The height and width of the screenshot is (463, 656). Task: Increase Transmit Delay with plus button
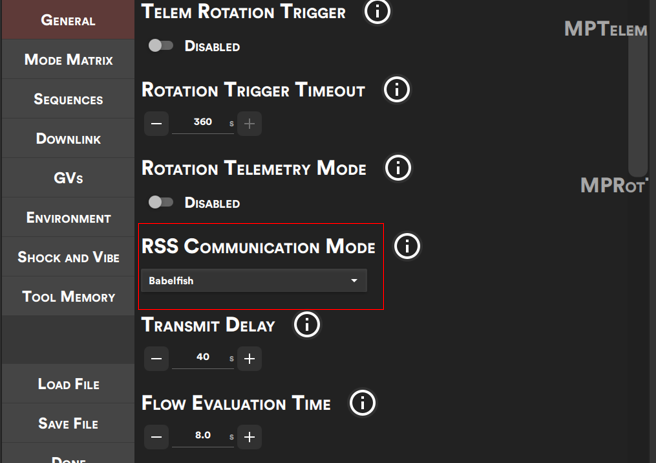(x=250, y=359)
